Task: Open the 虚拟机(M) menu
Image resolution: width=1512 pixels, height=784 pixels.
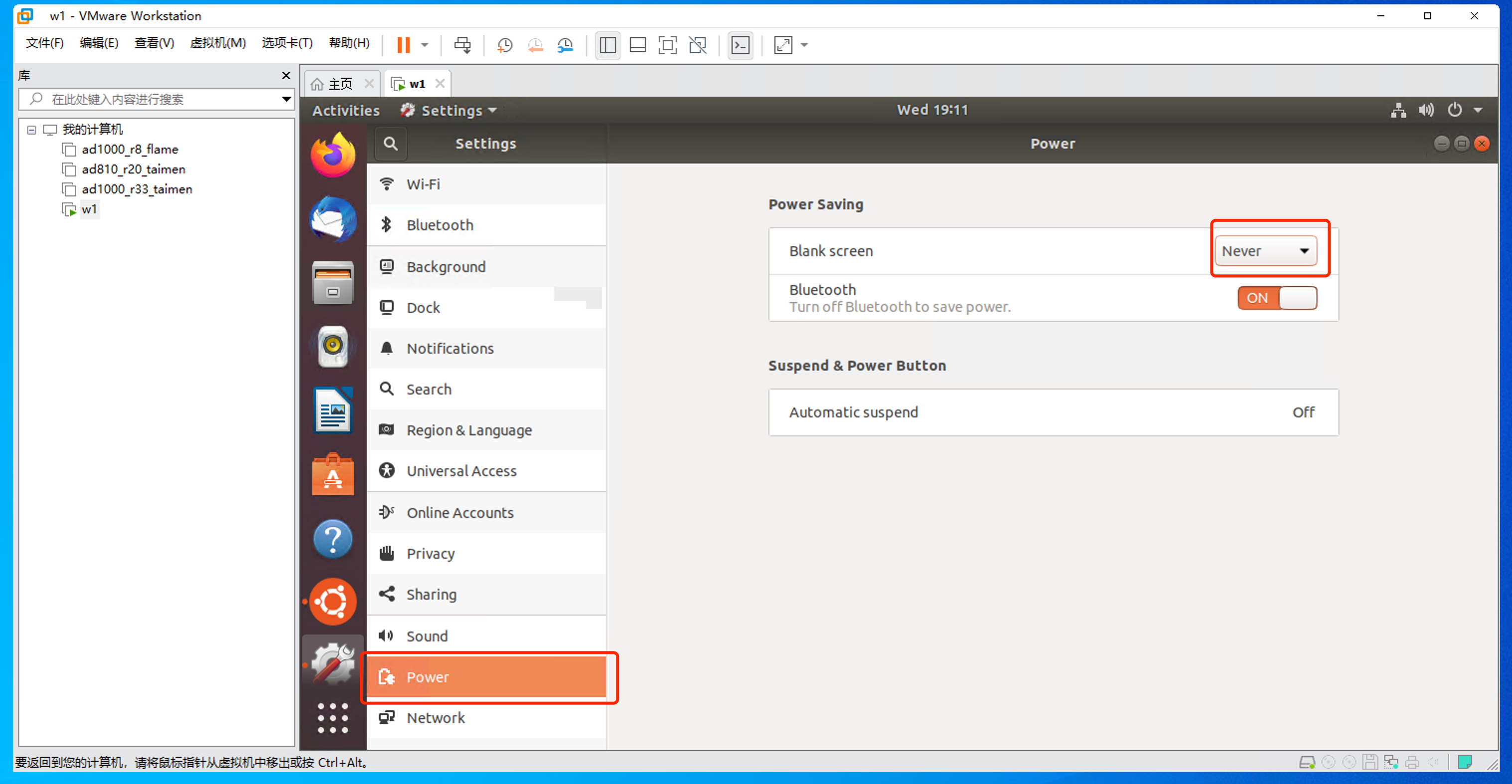Action: 218,43
